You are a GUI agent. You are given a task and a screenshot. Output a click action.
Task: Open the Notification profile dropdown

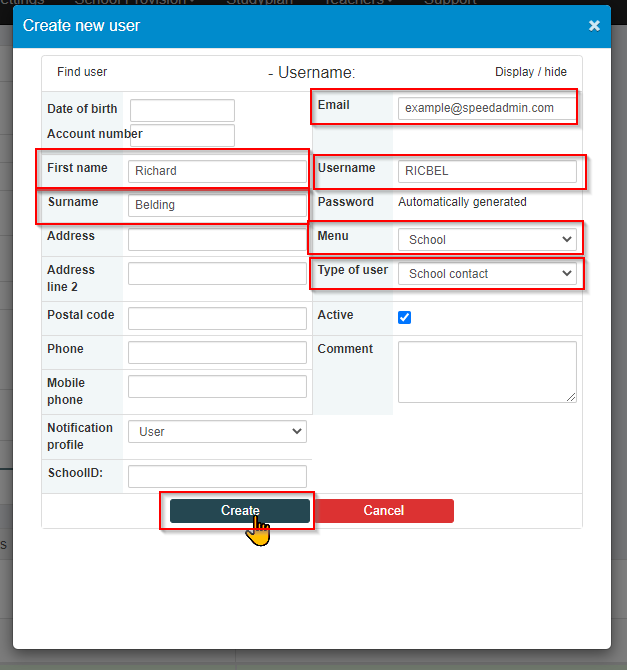[x=217, y=432]
